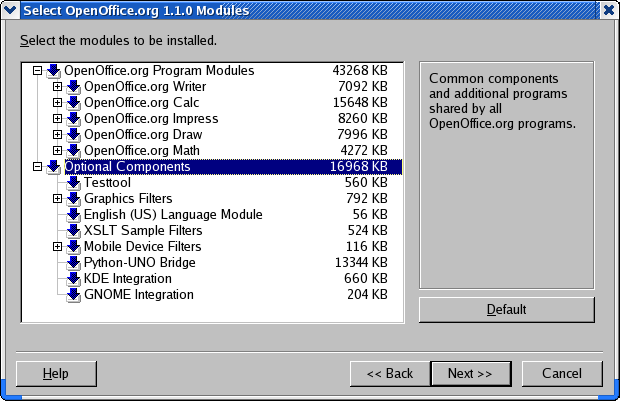This screenshot has height=401, width=620.
Task: Select the OpenOffice.org Writer label
Action: click(x=145, y=86)
